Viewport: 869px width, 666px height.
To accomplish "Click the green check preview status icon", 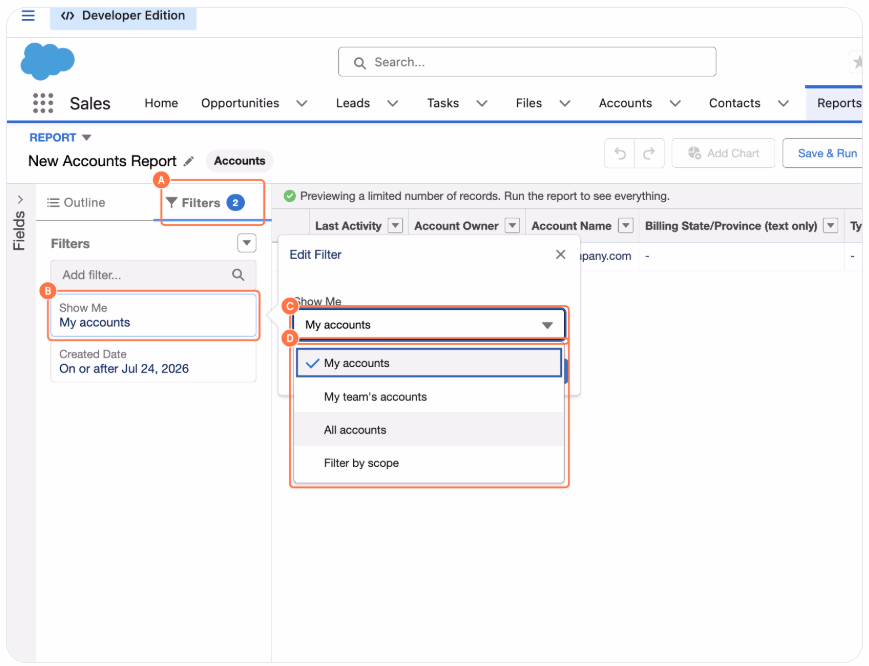I will tap(289, 196).
